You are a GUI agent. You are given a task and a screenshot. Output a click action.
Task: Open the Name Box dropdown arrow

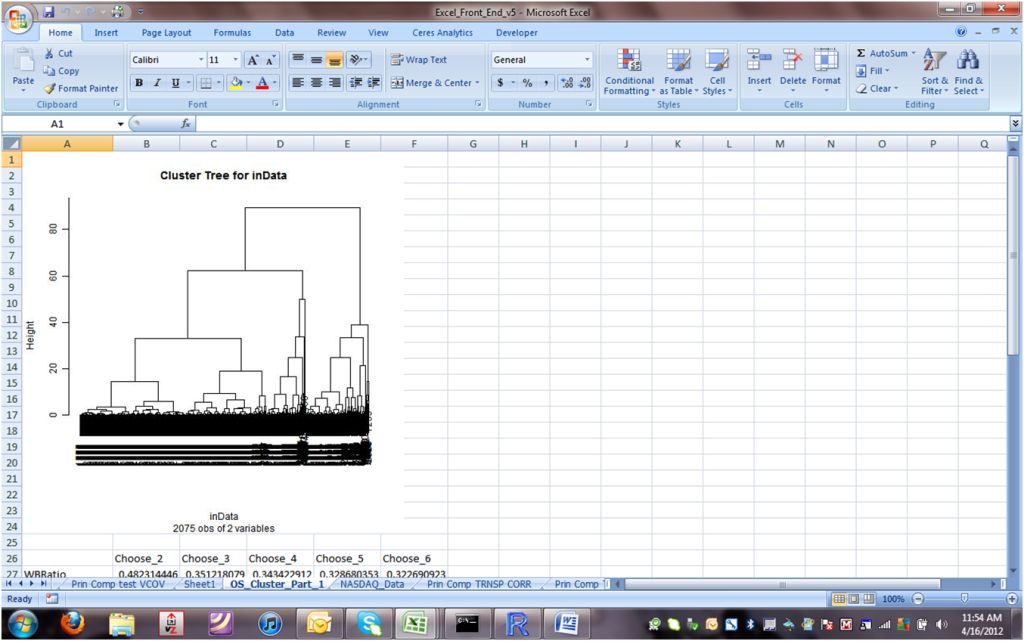(x=120, y=124)
